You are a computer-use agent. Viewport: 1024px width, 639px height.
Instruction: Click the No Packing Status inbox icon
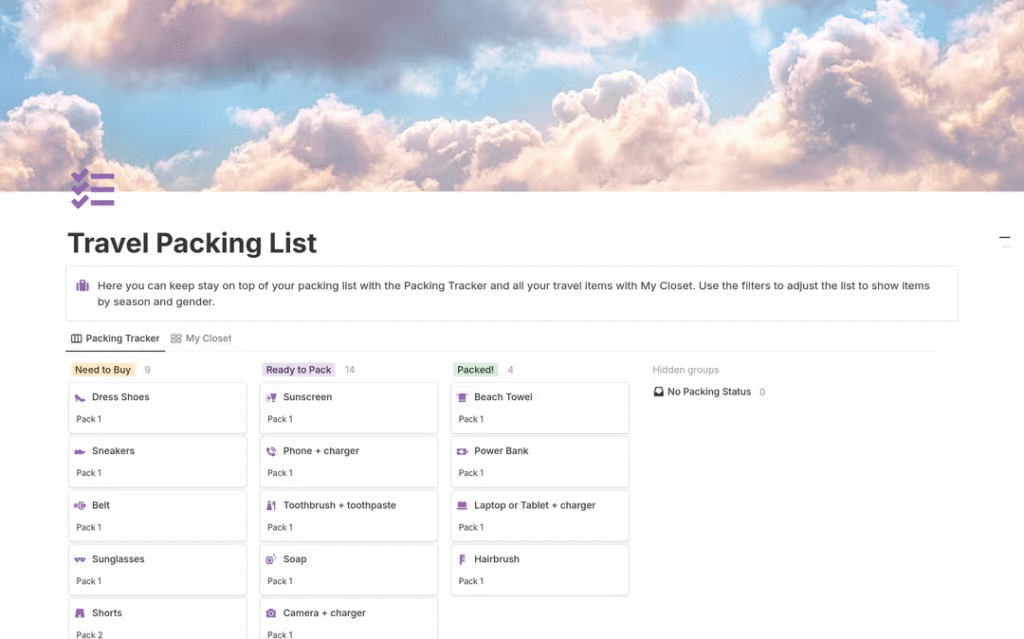pos(658,392)
